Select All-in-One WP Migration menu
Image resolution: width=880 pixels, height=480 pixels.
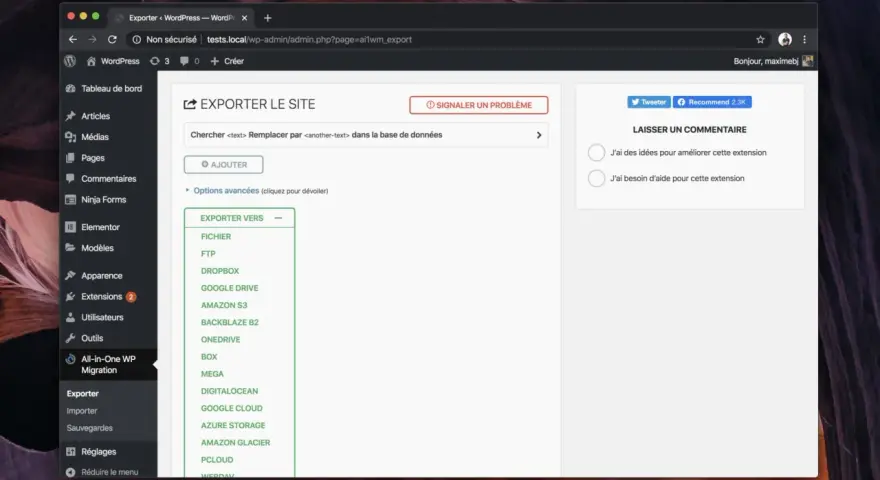coord(108,364)
